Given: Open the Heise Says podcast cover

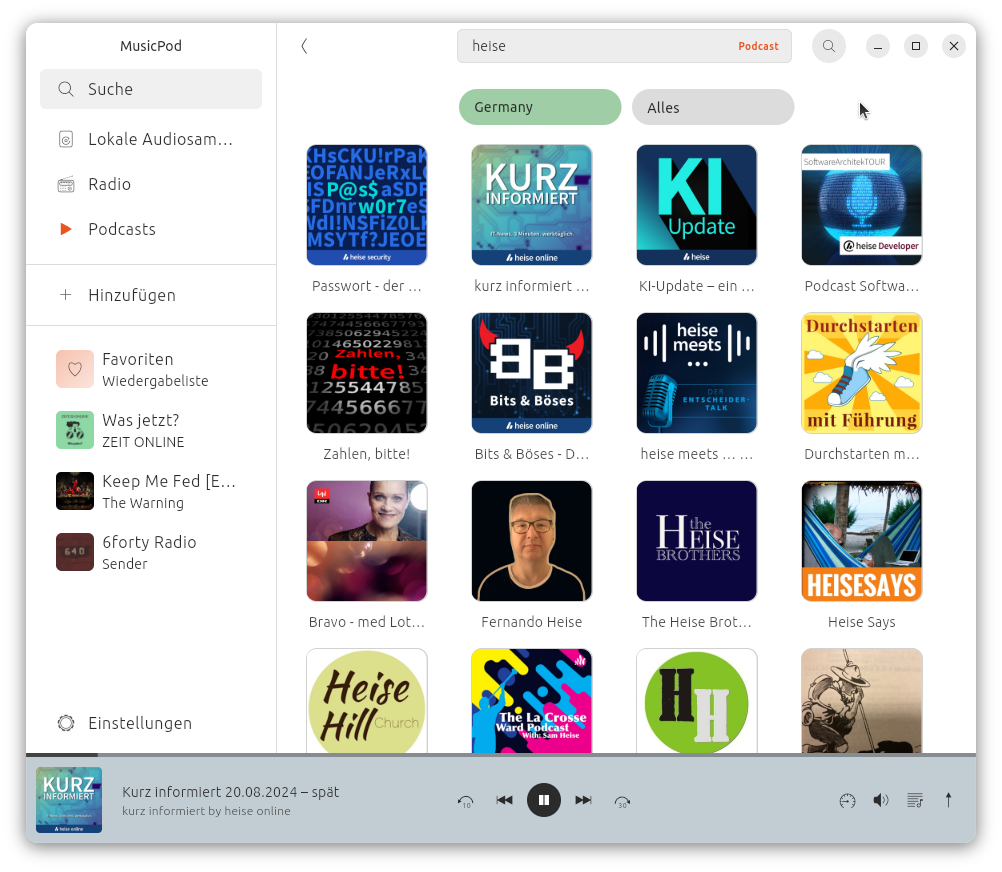Looking at the screenshot, I should coord(861,540).
